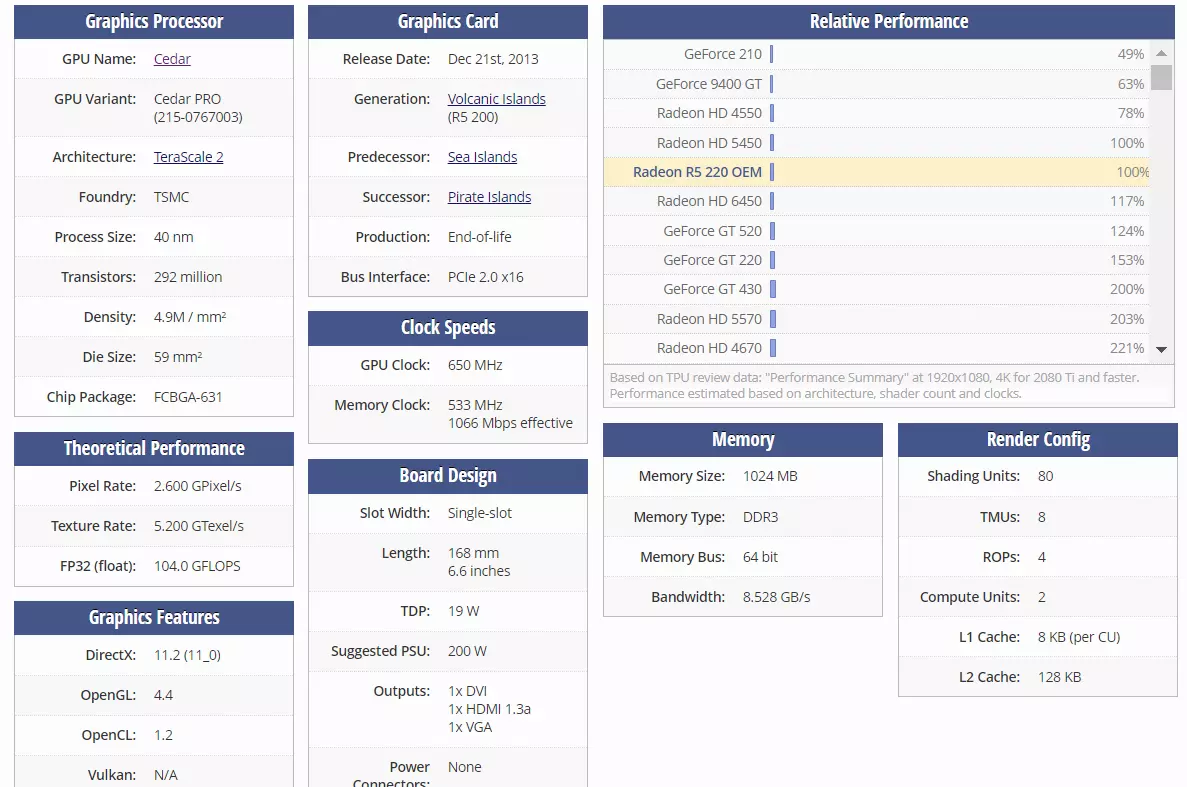Click the Release Date "Dec 21st, 2013"

[493, 59]
